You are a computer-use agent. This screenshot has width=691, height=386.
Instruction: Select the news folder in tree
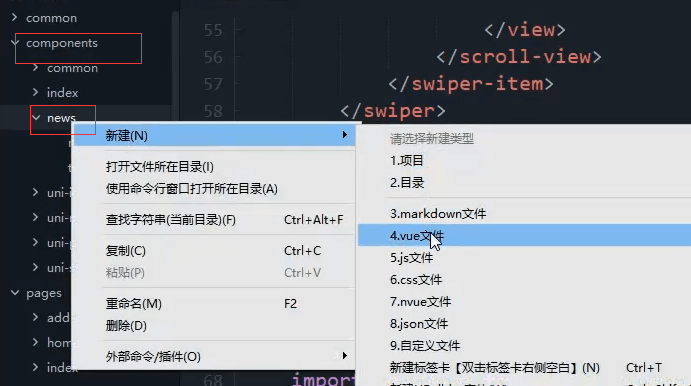tap(61, 118)
